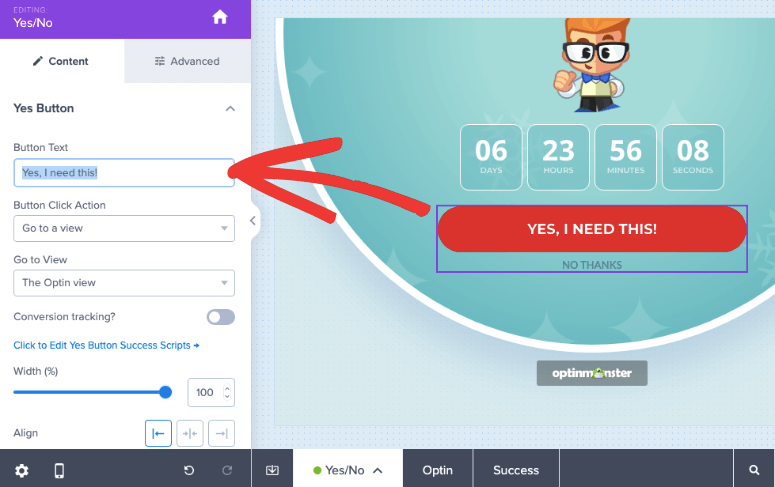This screenshot has width=775, height=487.
Task: Switch to the Advanced tab
Action: (x=187, y=61)
